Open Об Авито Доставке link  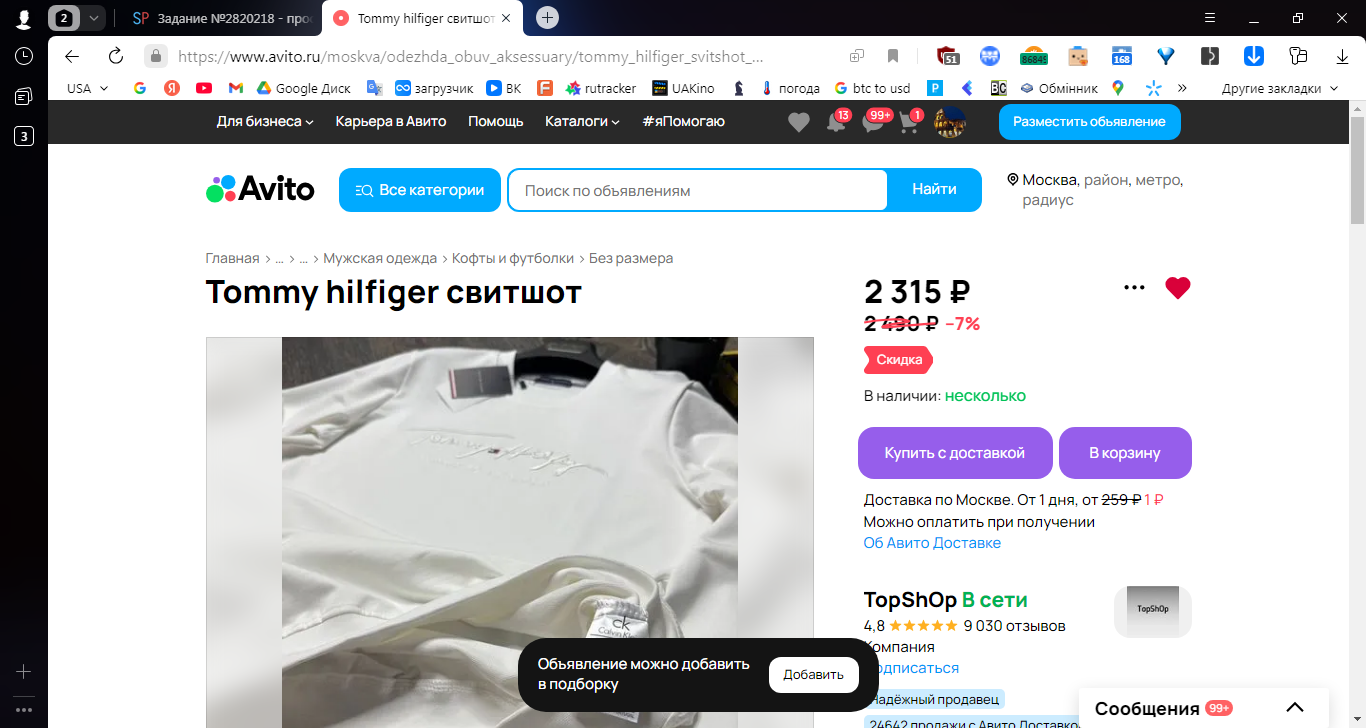932,543
